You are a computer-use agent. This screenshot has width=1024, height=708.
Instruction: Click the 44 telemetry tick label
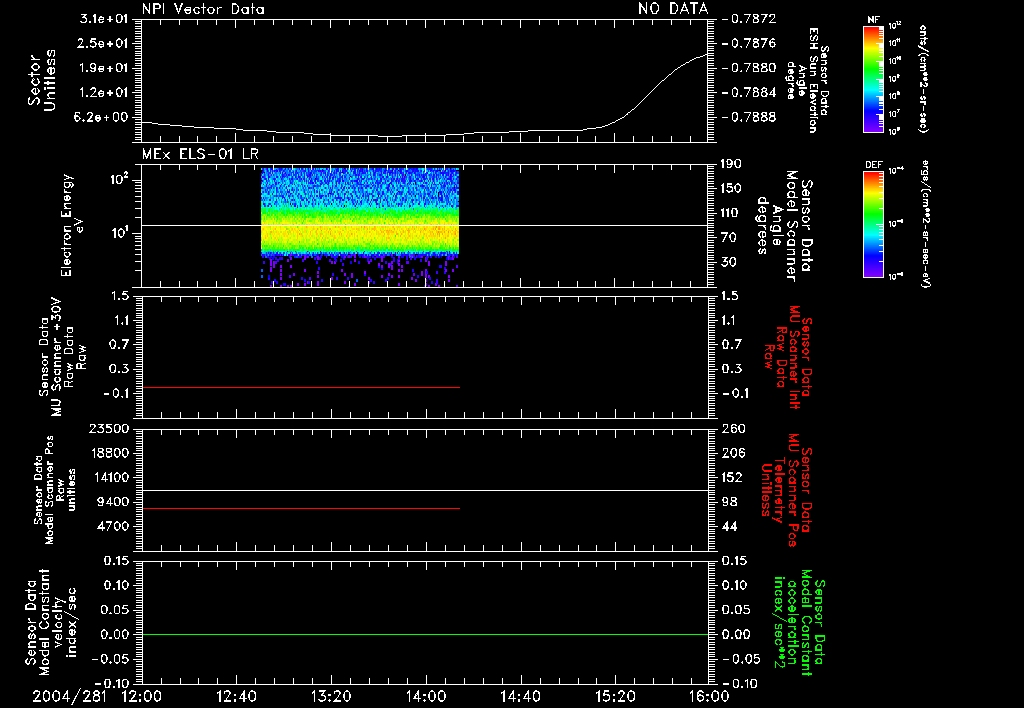[728, 526]
